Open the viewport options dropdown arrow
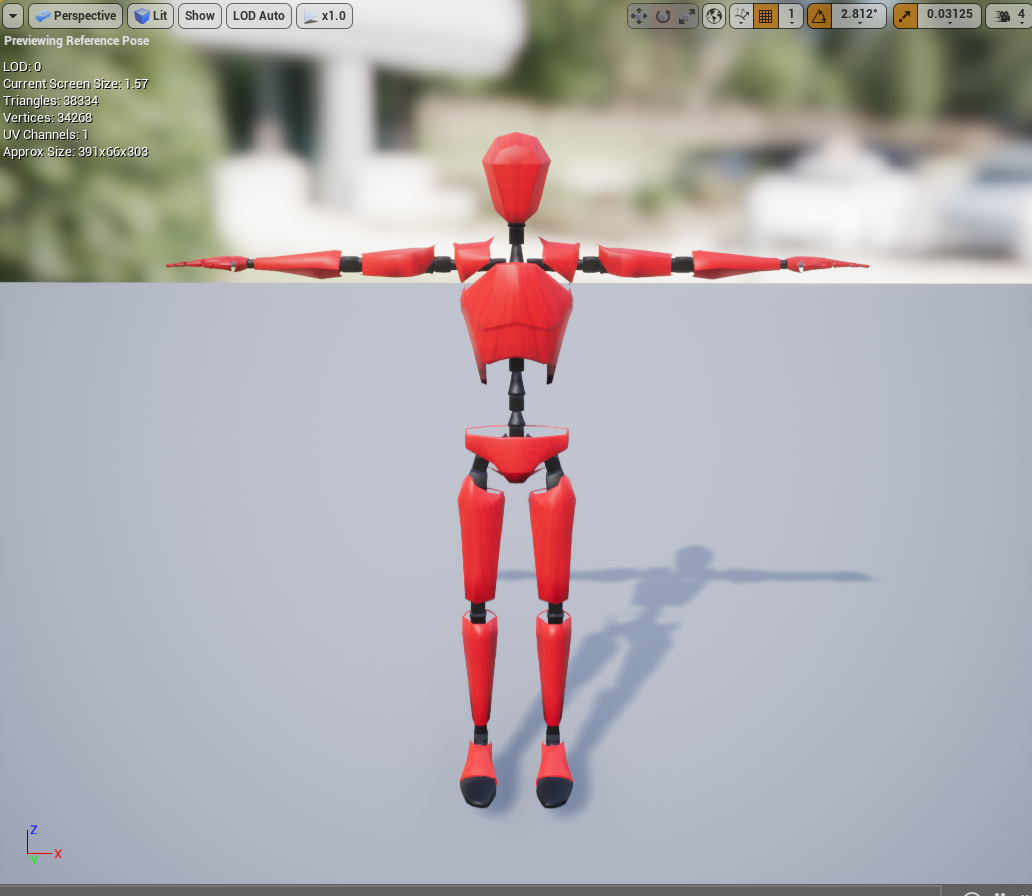Image resolution: width=1032 pixels, height=896 pixels. pyautogui.click(x=13, y=16)
